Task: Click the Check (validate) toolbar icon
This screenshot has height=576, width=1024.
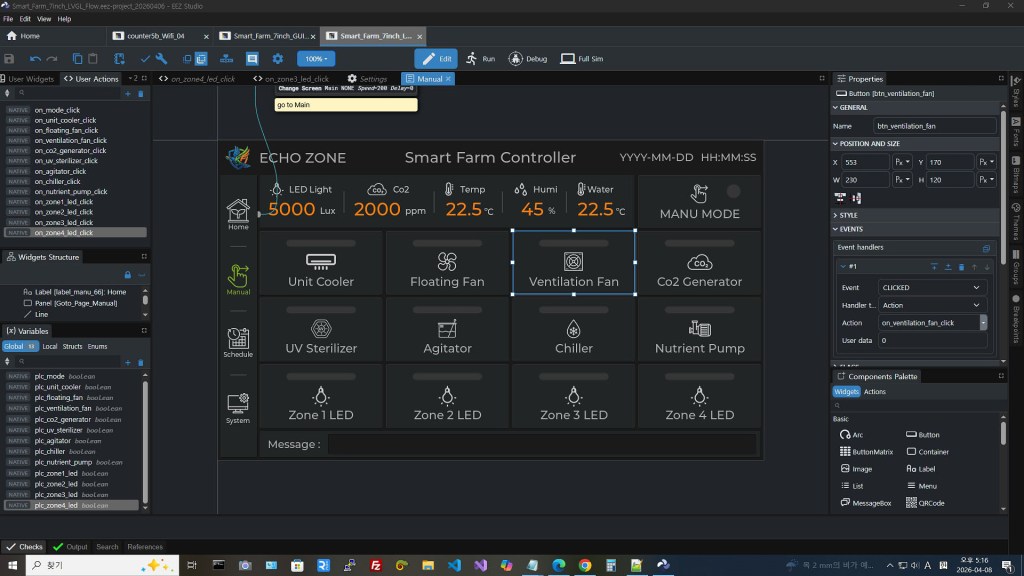Action: (146, 59)
